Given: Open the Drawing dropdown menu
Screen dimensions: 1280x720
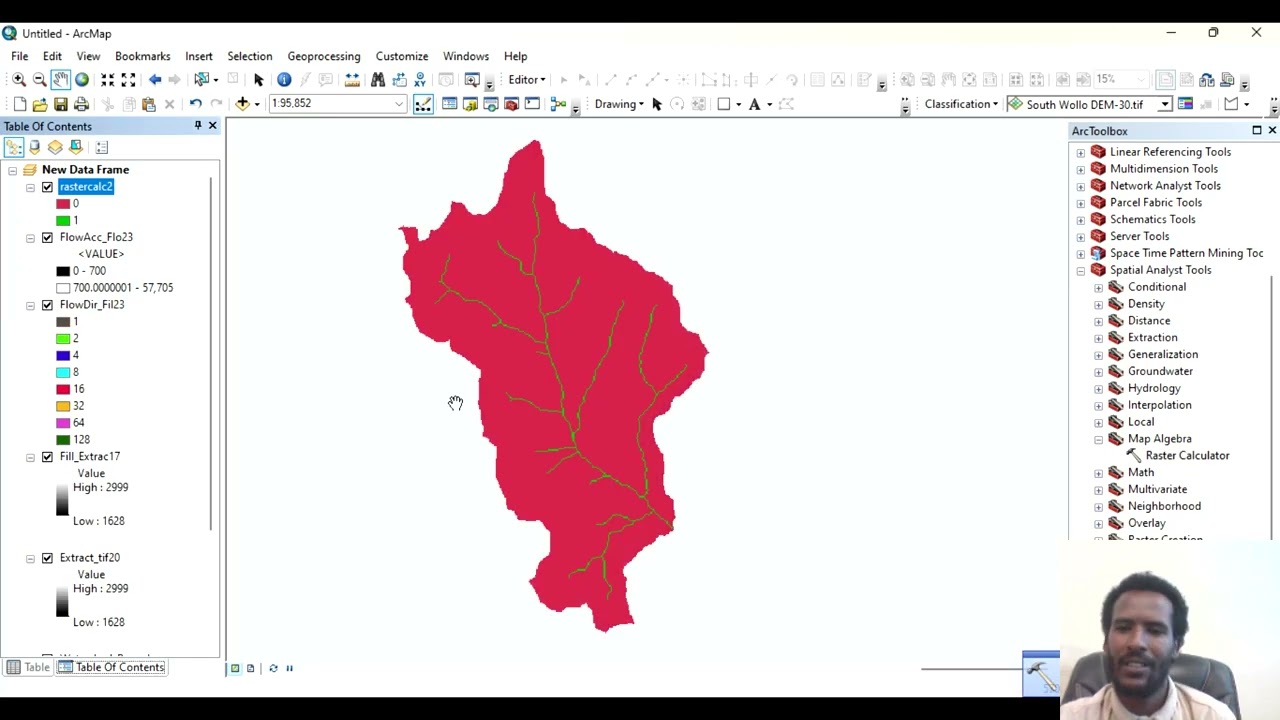Looking at the screenshot, I should point(619,104).
